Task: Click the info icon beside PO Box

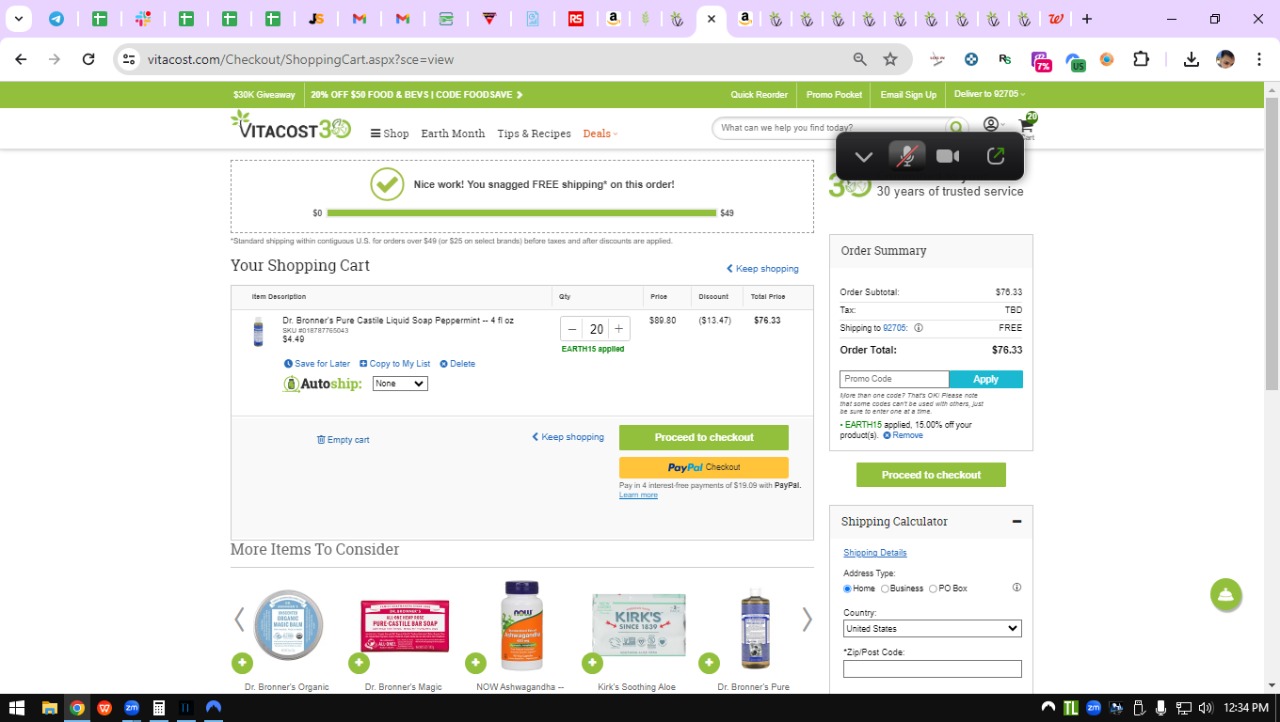Action: click(x=1017, y=588)
